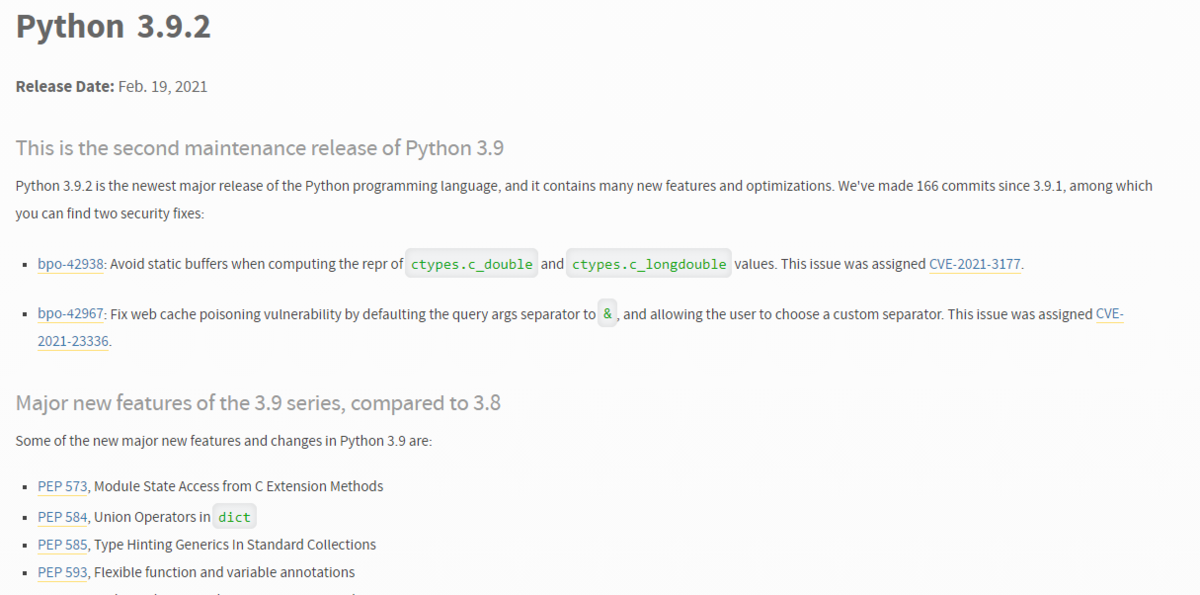Image resolution: width=1200 pixels, height=595 pixels.
Task: Click the Release Date label
Action: pyautogui.click(x=65, y=86)
